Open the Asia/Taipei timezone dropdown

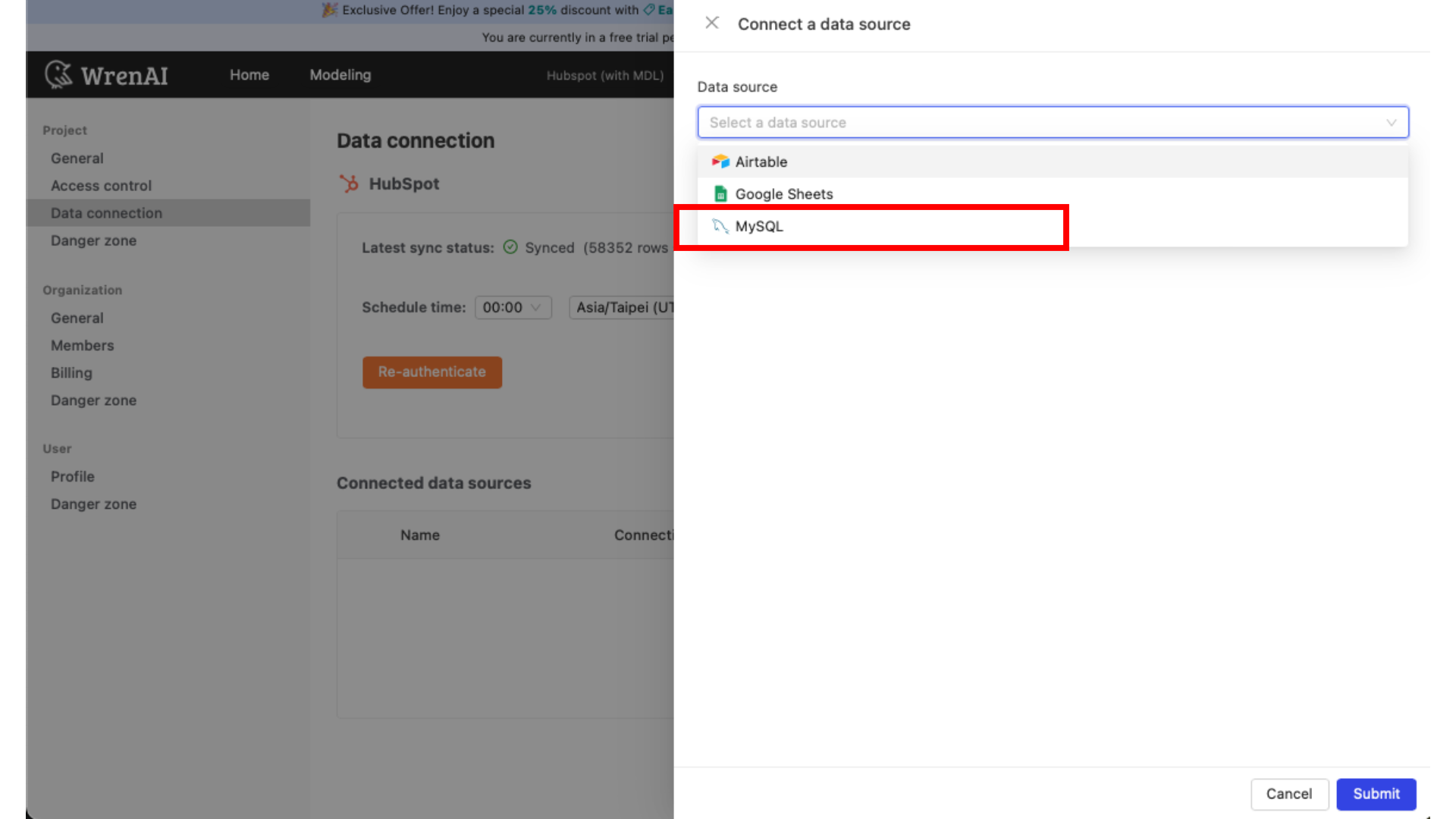[621, 307]
